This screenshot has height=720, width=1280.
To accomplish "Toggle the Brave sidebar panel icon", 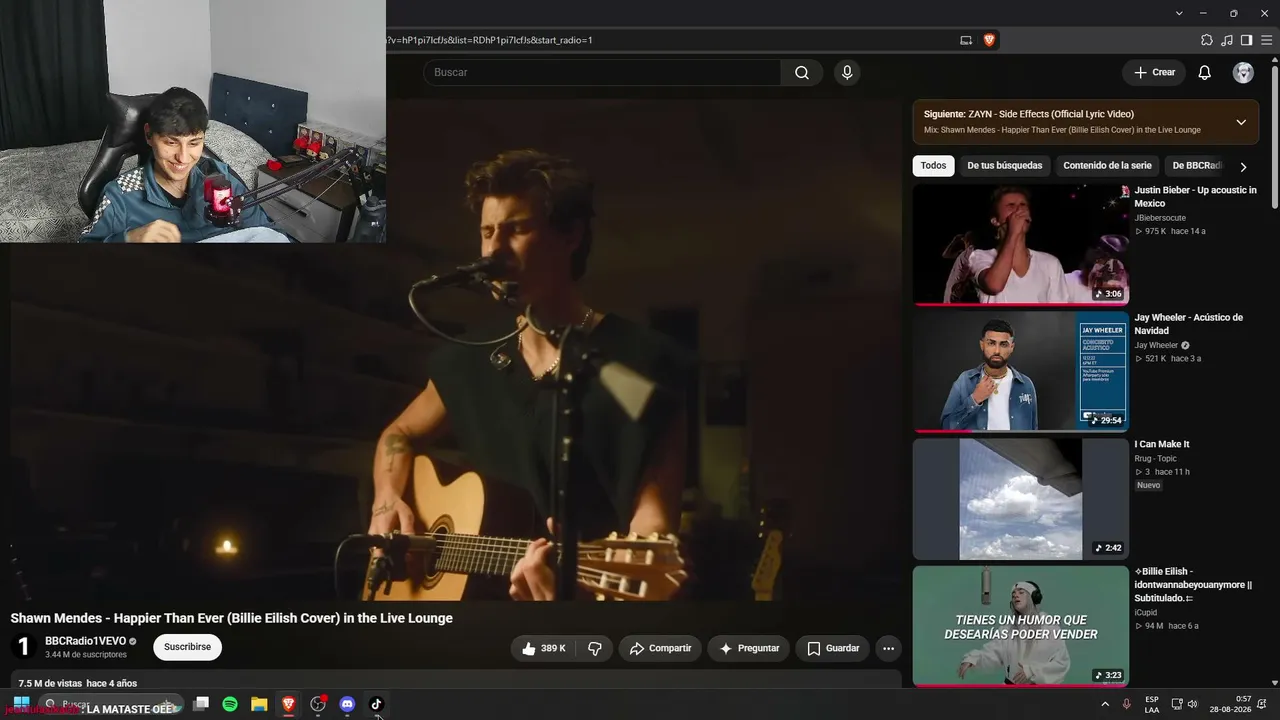I will point(1246,40).
